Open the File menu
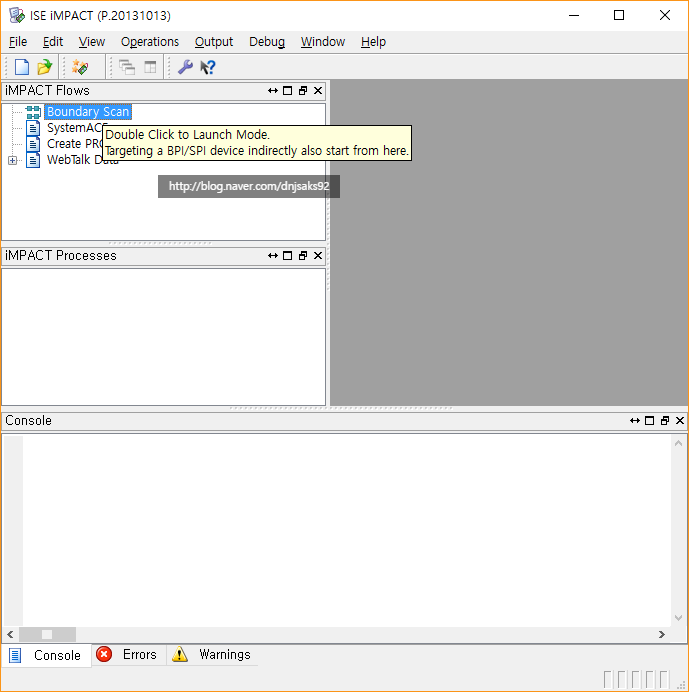The height and width of the screenshot is (692, 689). (18, 42)
